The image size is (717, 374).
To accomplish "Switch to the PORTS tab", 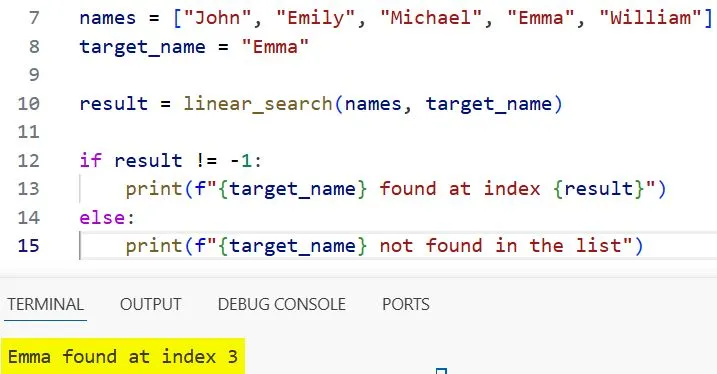I will coord(406,304).
